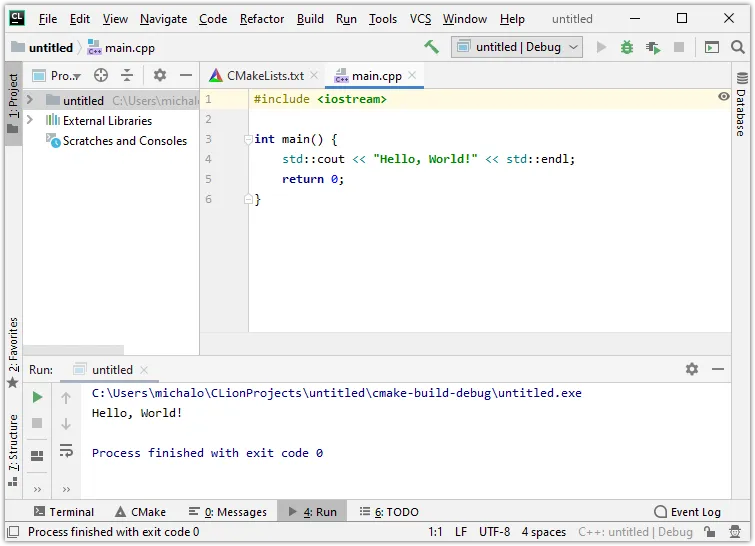Open the 0: Messages tool window

coord(227,512)
